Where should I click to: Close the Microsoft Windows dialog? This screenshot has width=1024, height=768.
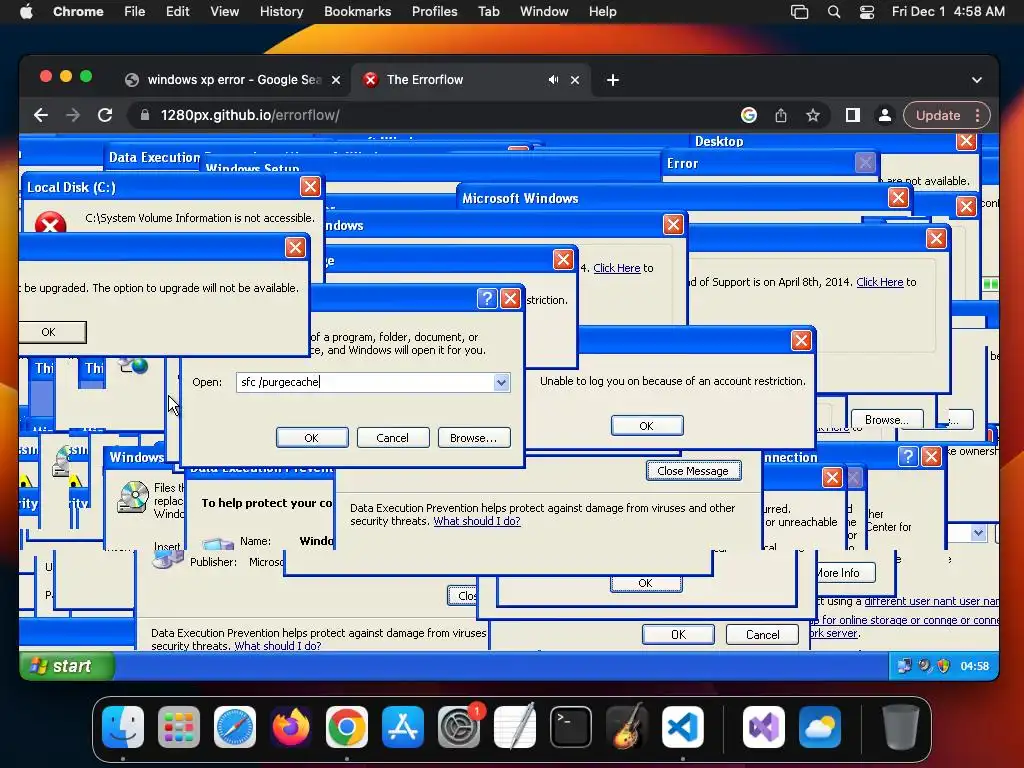[x=898, y=197]
